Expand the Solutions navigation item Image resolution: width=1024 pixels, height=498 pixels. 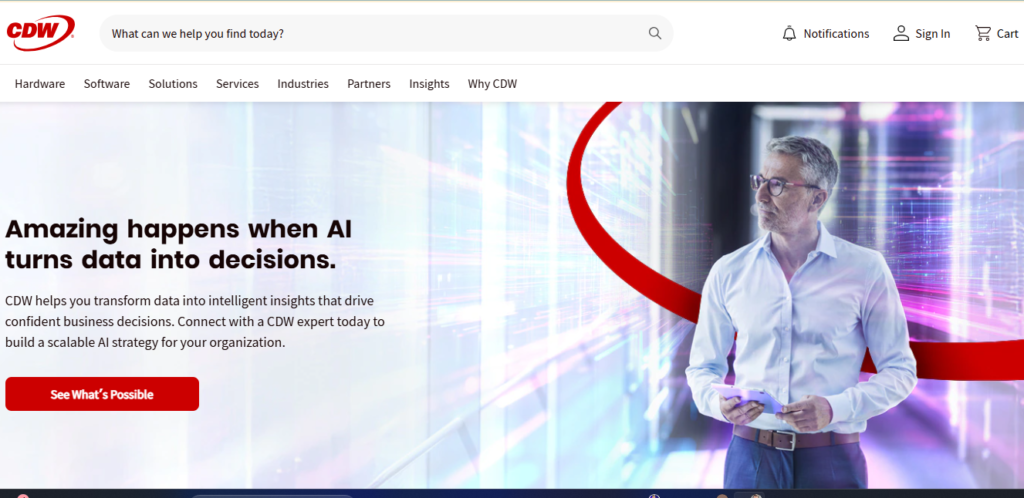[173, 84]
